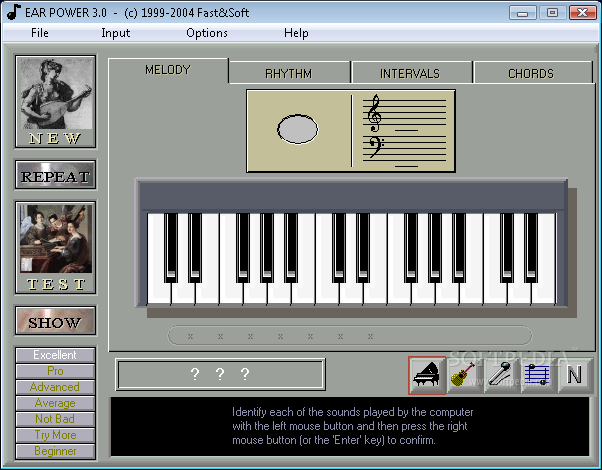Viewport: 602px width, 470px height.
Task: Click the gray oval sound indicator
Action: [298, 129]
